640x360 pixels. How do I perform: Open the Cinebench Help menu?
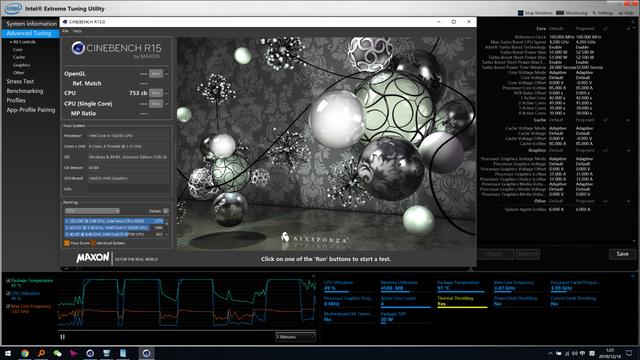pyautogui.click(x=77, y=31)
